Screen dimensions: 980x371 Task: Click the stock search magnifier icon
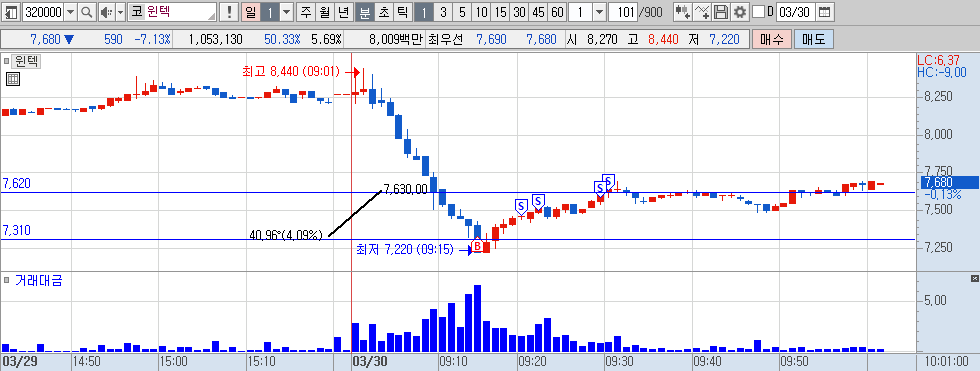point(86,12)
